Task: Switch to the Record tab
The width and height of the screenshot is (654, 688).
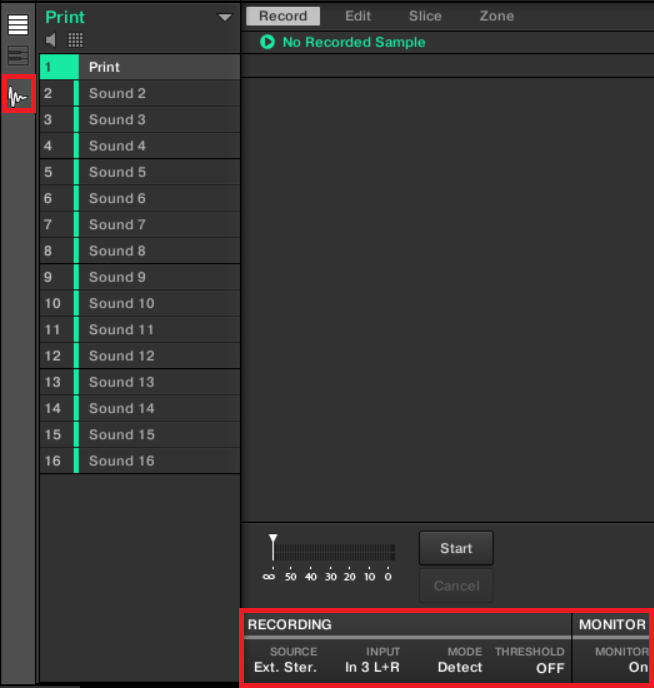Action: click(x=283, y=16)
